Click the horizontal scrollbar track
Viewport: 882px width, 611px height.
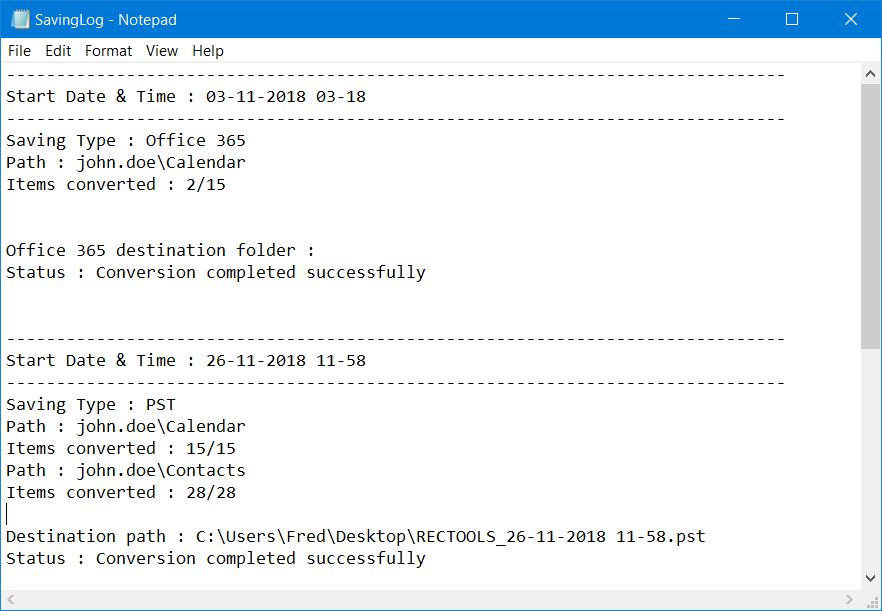(430, 599)
